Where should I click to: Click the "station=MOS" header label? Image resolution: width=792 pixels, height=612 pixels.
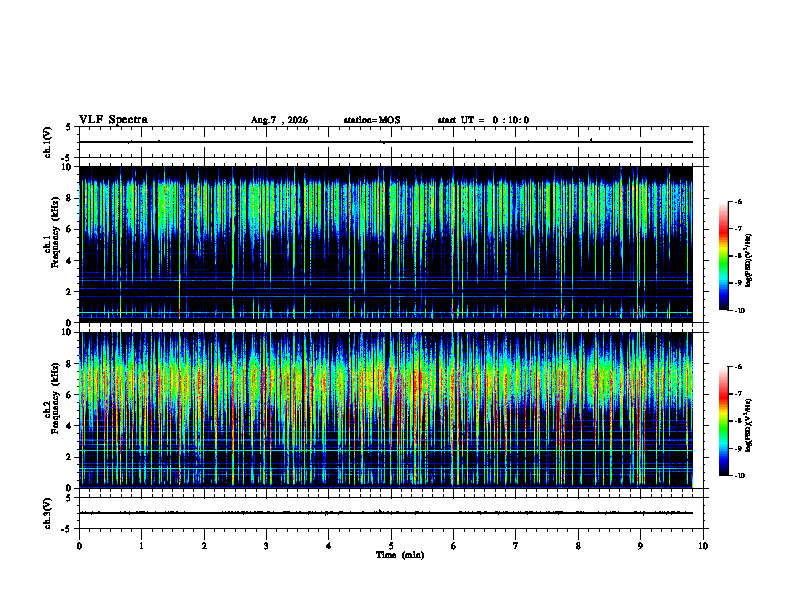click(x=372, y=120)
